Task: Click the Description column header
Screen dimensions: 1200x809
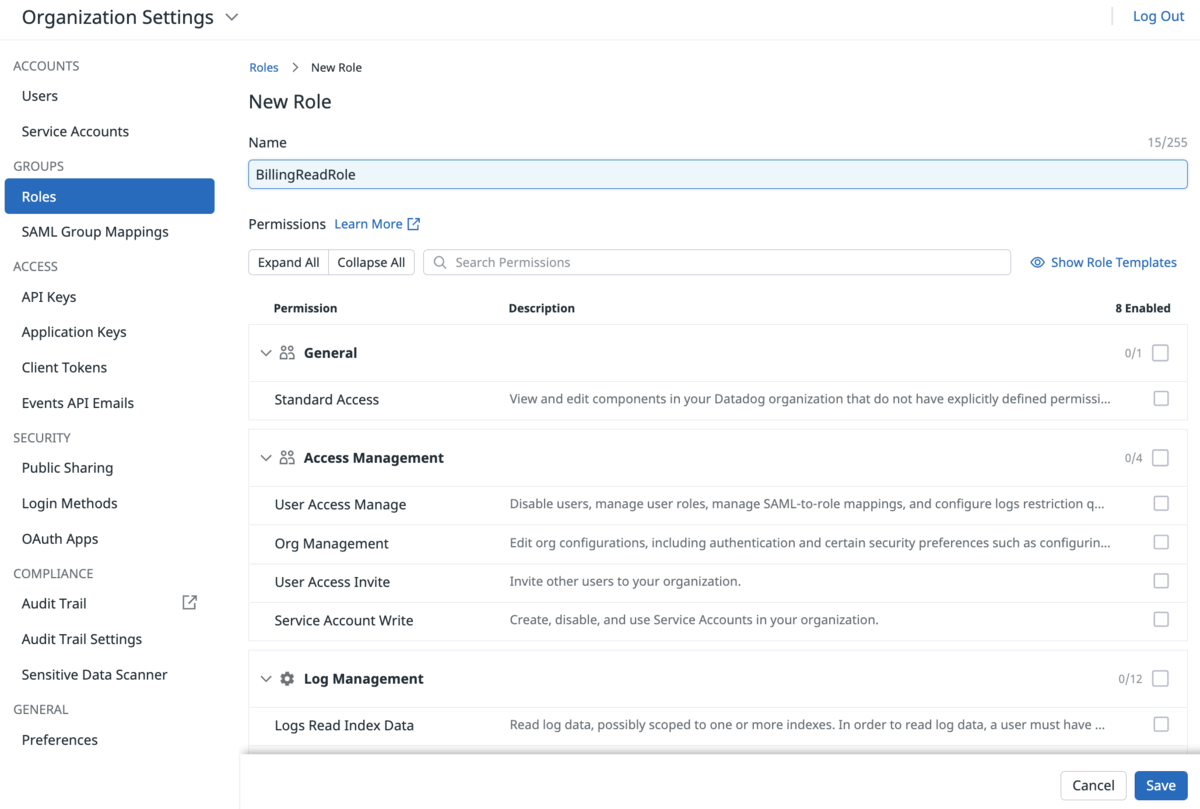Action: coord(542,308)
